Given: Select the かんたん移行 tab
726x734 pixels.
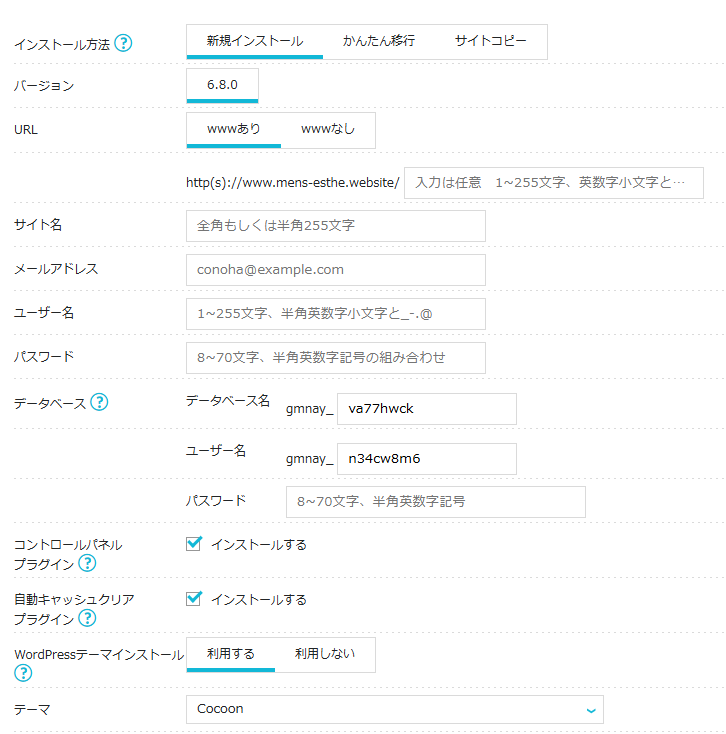Looking at the screenshot, I should point(378,41).
